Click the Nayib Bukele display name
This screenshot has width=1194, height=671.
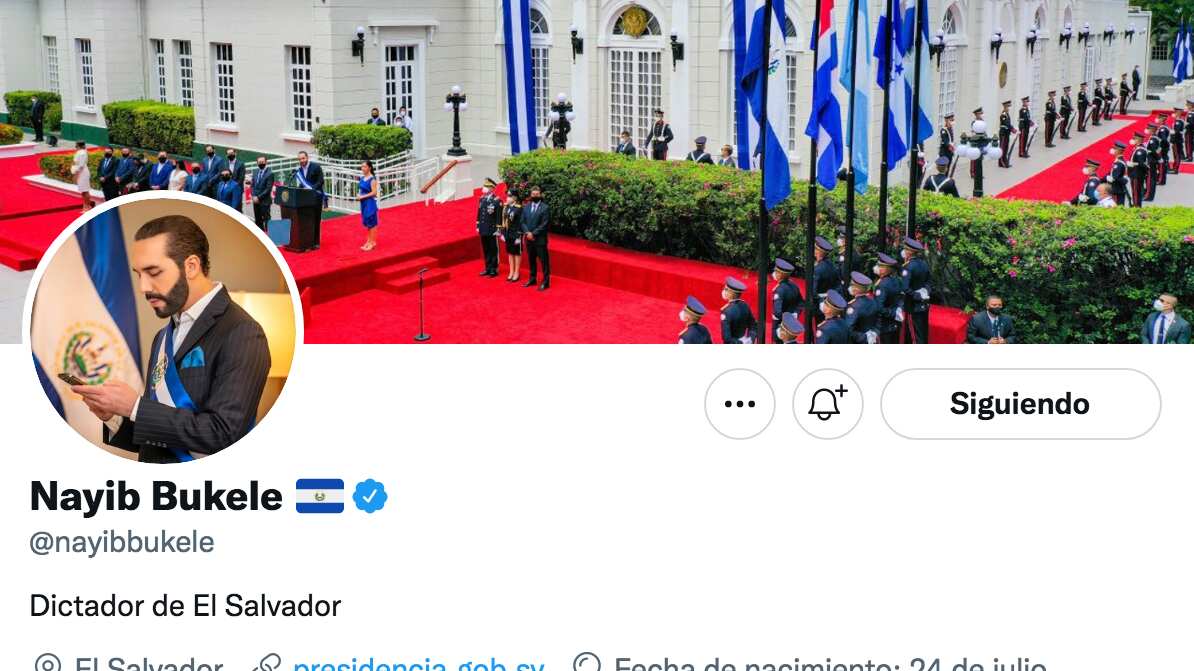point(156,497)
